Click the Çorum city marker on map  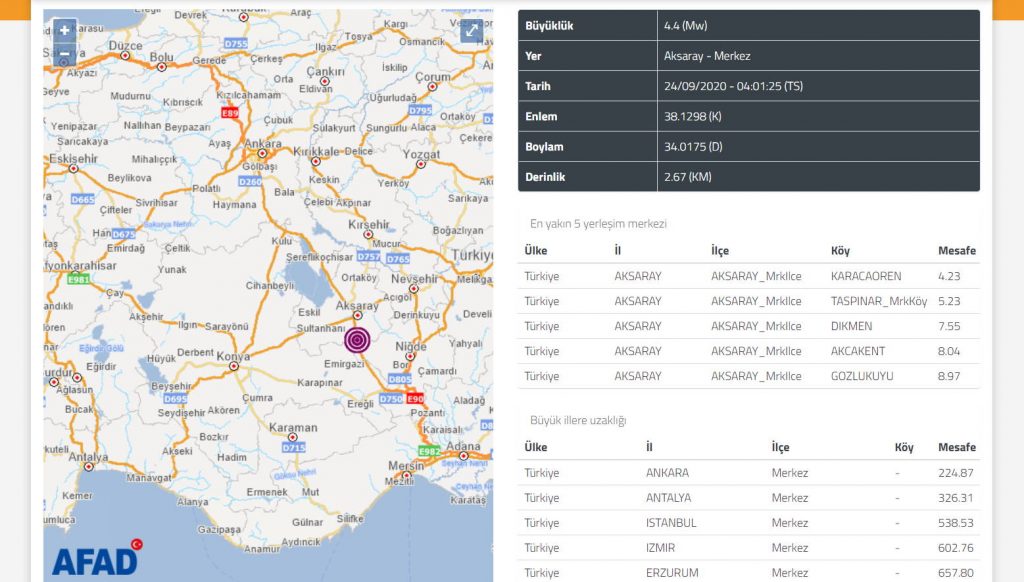[432, 86]
